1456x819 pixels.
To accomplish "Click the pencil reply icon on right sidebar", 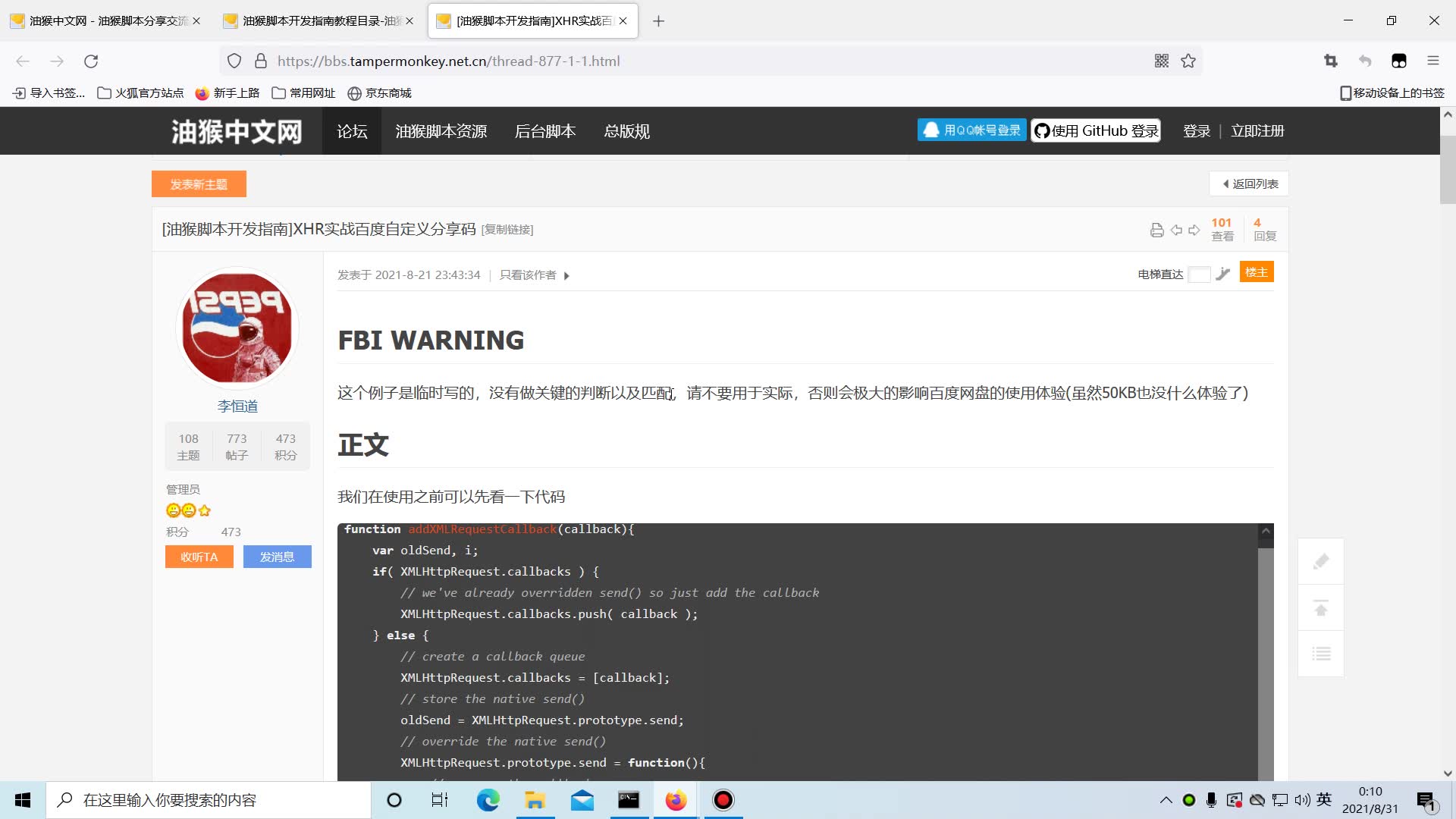I will click(x=1321, y=561).
